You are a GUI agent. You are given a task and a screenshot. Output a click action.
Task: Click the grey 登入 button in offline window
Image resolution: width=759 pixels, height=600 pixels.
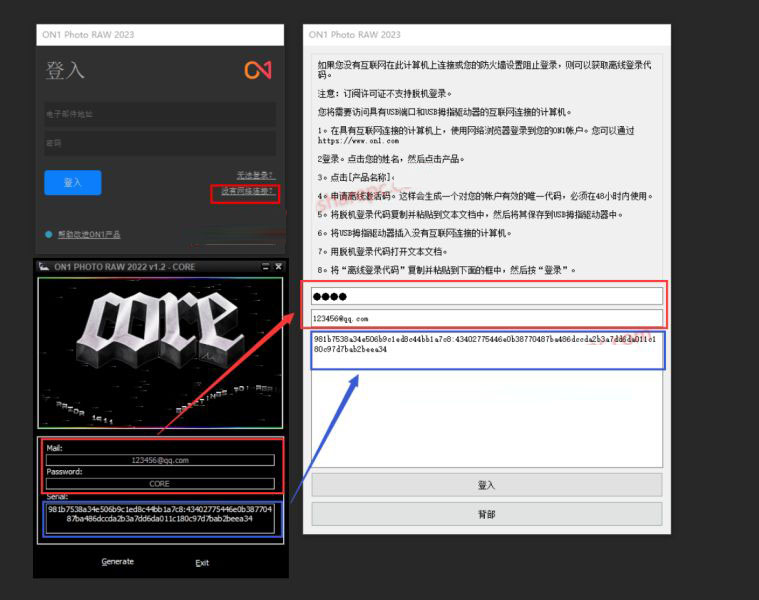tap(487, 485)
